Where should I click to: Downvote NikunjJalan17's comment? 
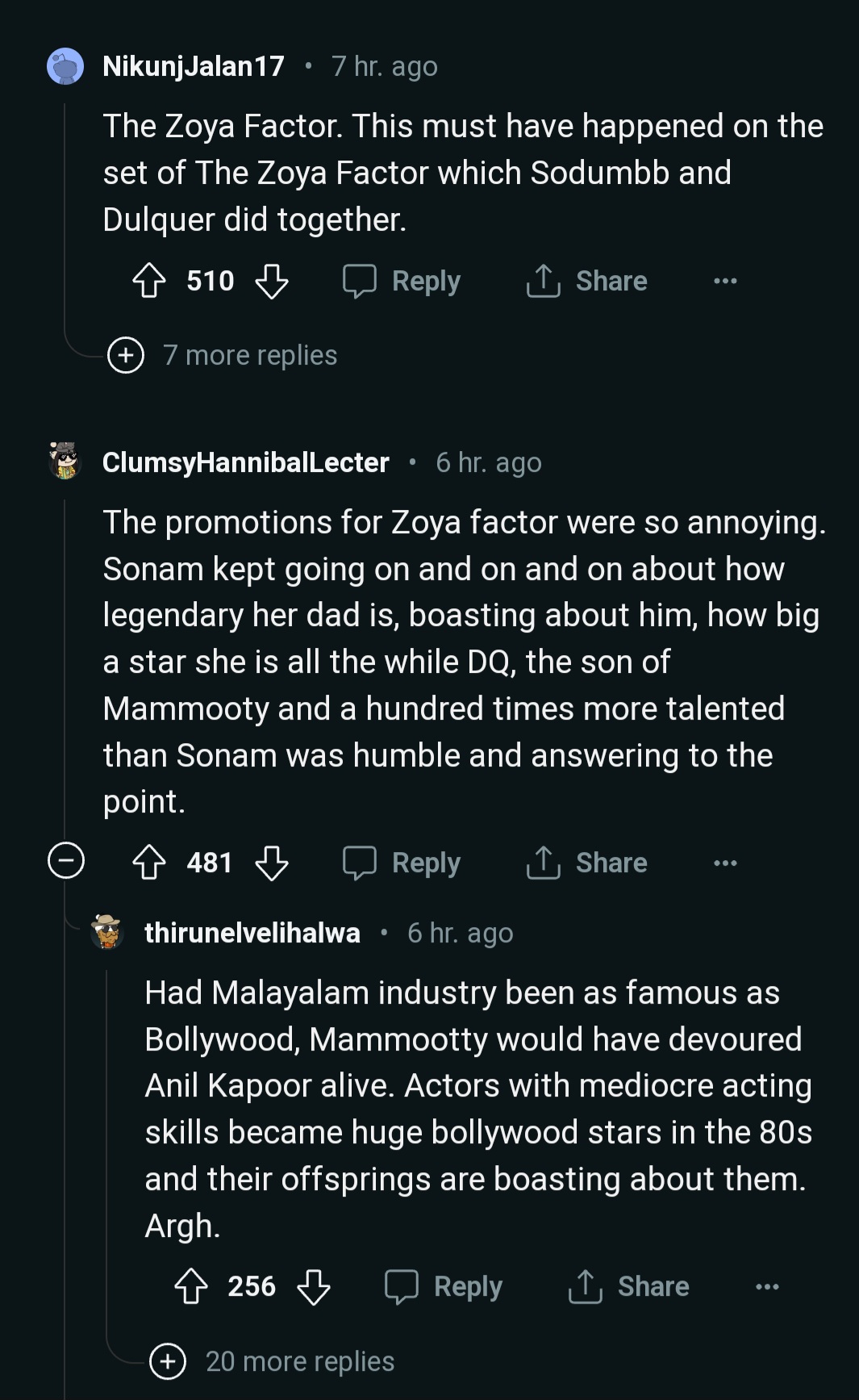(272, 282)
